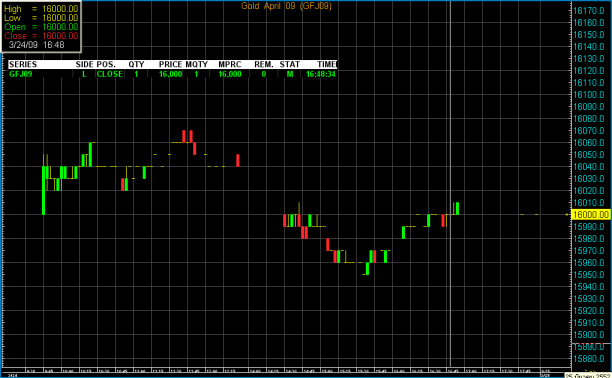Click the PRICE column header
This screenshot has height=378, width=612.
coord(170,64)
